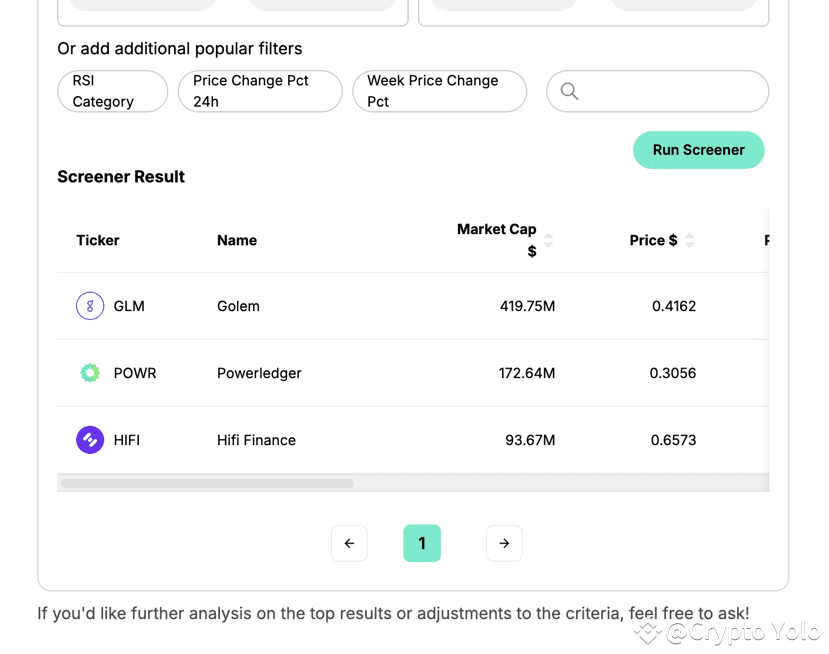Click the POWR Powerledger coin icon
829x654 pixels.
tap(90, 373)
